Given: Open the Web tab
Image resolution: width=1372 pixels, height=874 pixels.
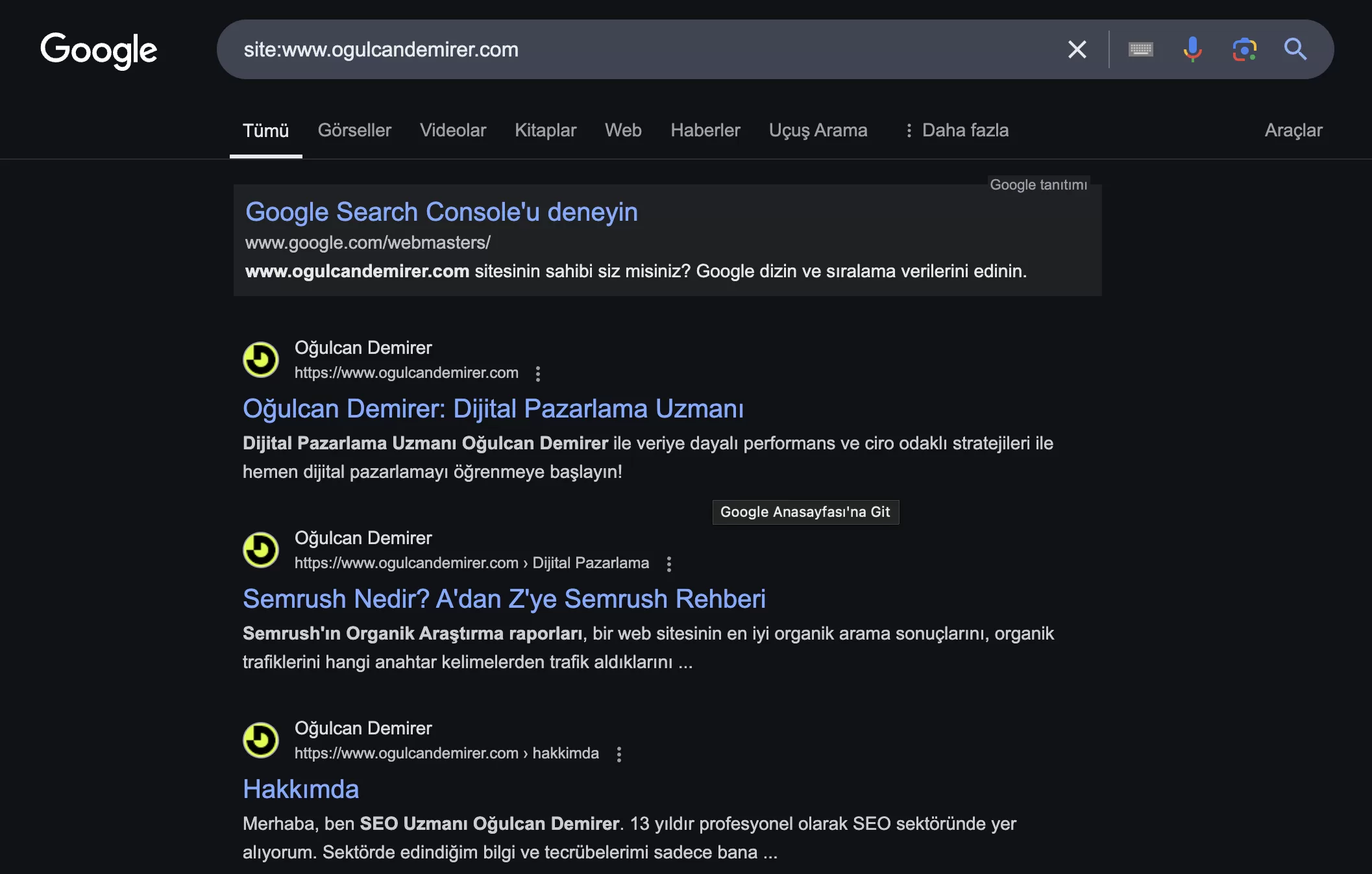Looking at the screenshot, I should tap(623, 131).
